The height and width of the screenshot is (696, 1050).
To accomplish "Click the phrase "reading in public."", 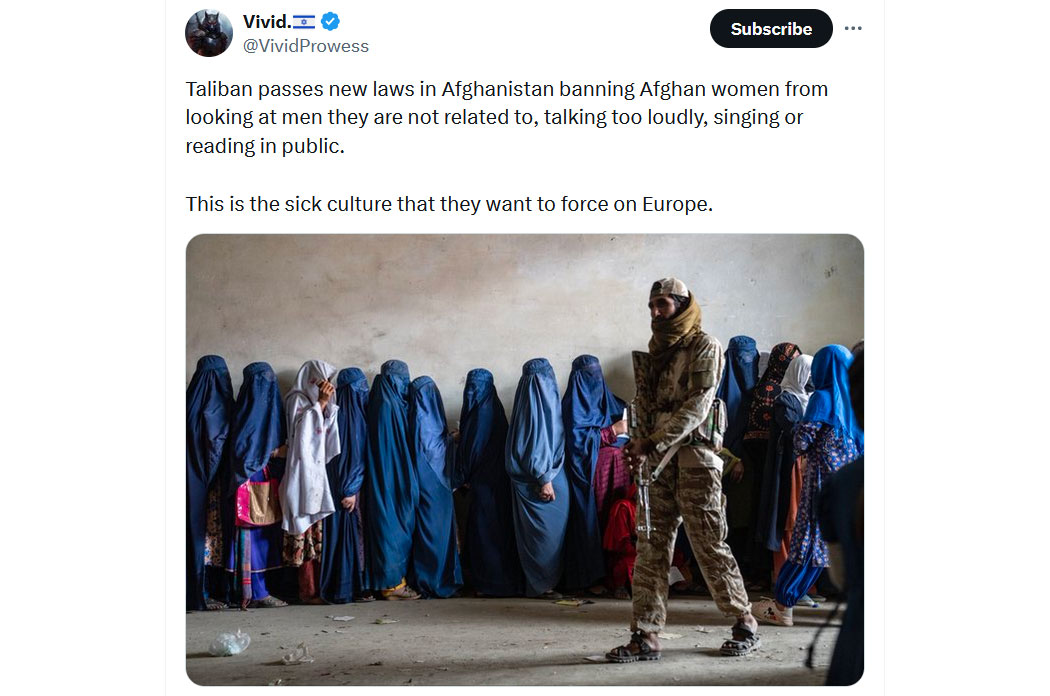I will [x=265, y=147].
